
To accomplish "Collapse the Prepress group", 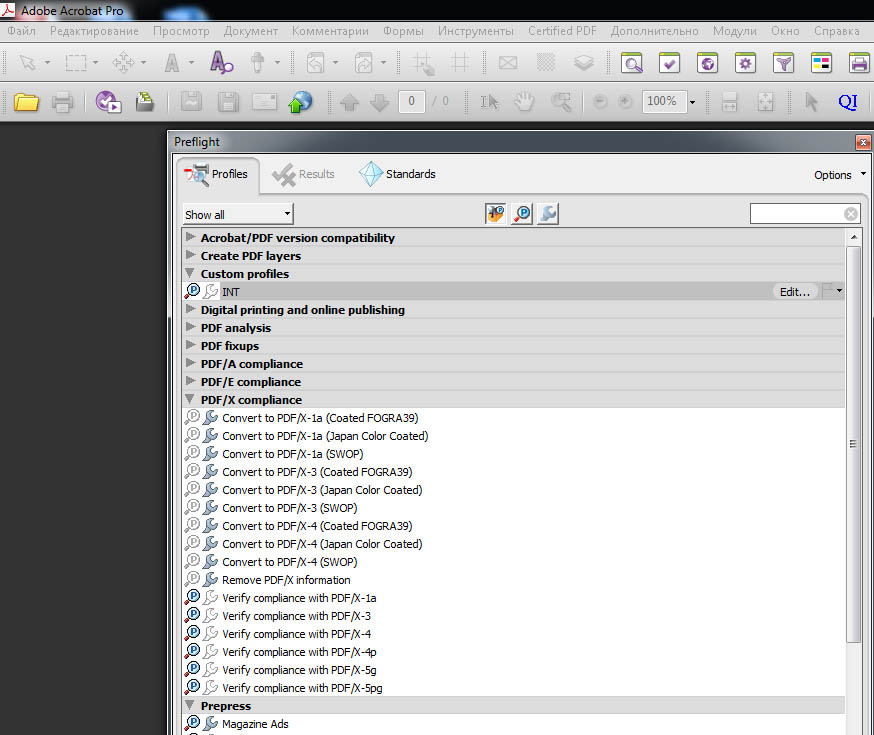I will coord(190,705).
